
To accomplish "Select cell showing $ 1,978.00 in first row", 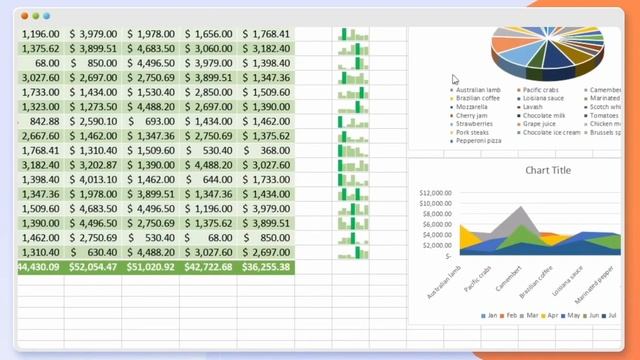I will coord(151,34).
